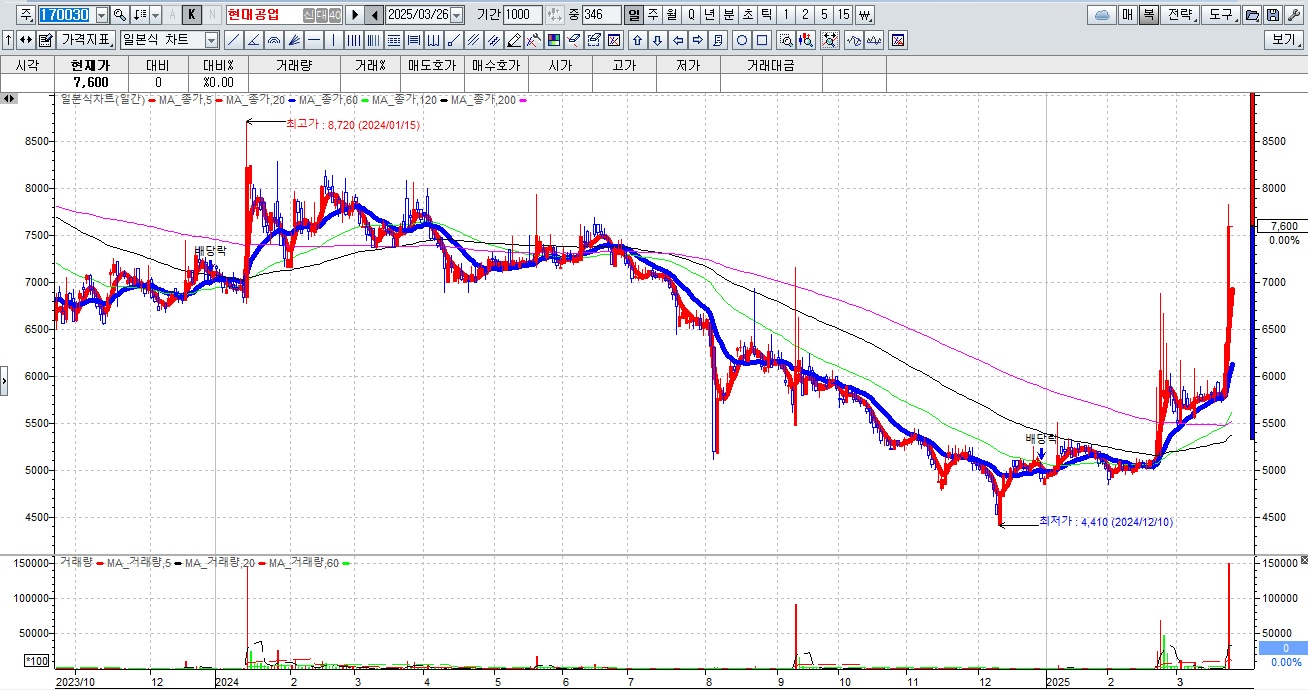Viewport: 1308px width, 690px height.
Task: Select the trend line drawing tool
Action: 233,40
